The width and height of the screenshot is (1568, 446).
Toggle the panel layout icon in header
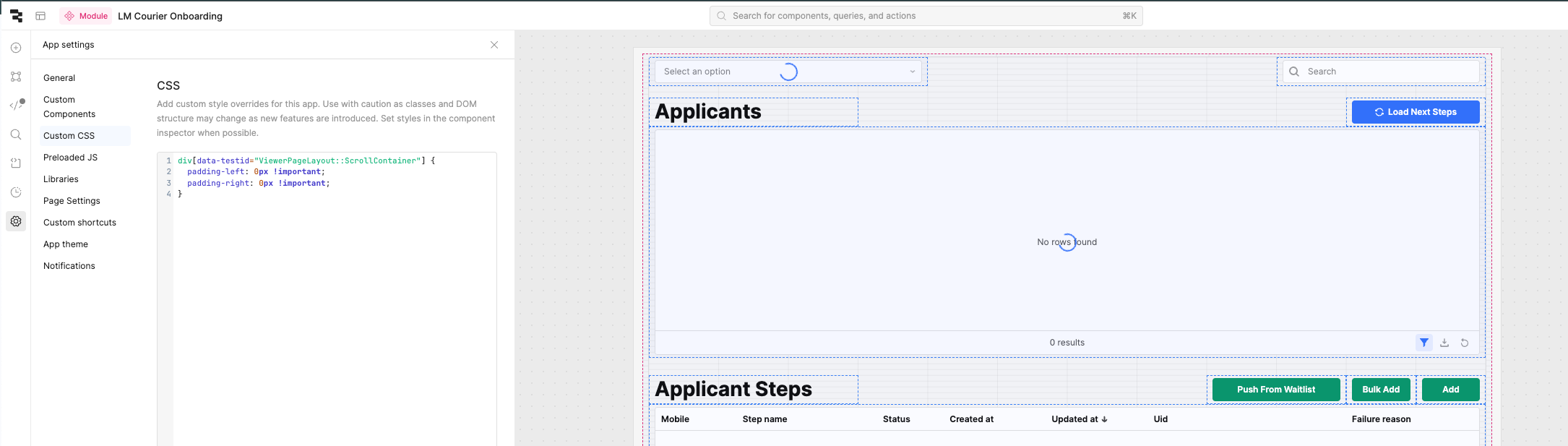[40, 16]
